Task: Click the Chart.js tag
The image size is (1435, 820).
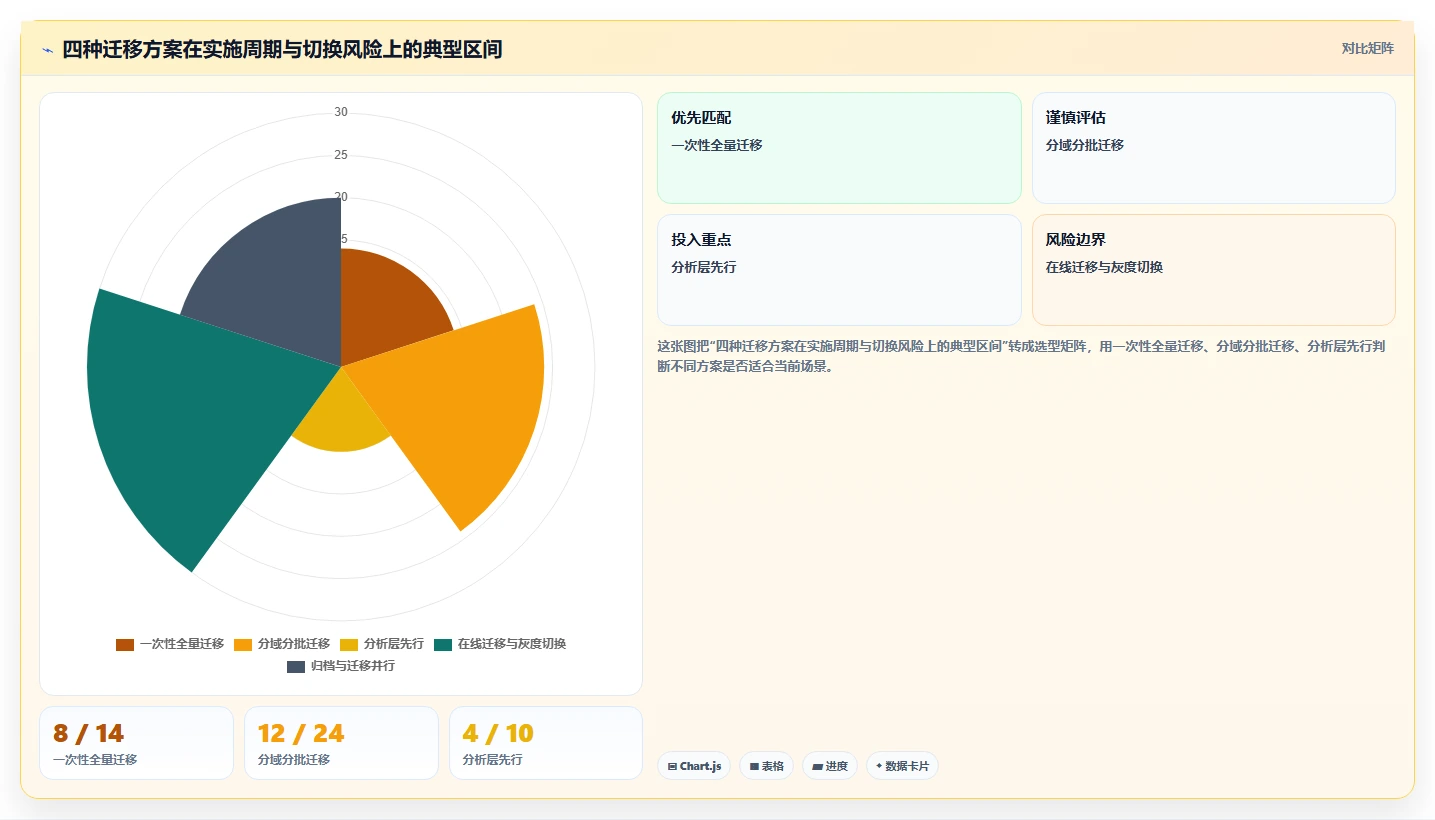Action: point(694,766)
